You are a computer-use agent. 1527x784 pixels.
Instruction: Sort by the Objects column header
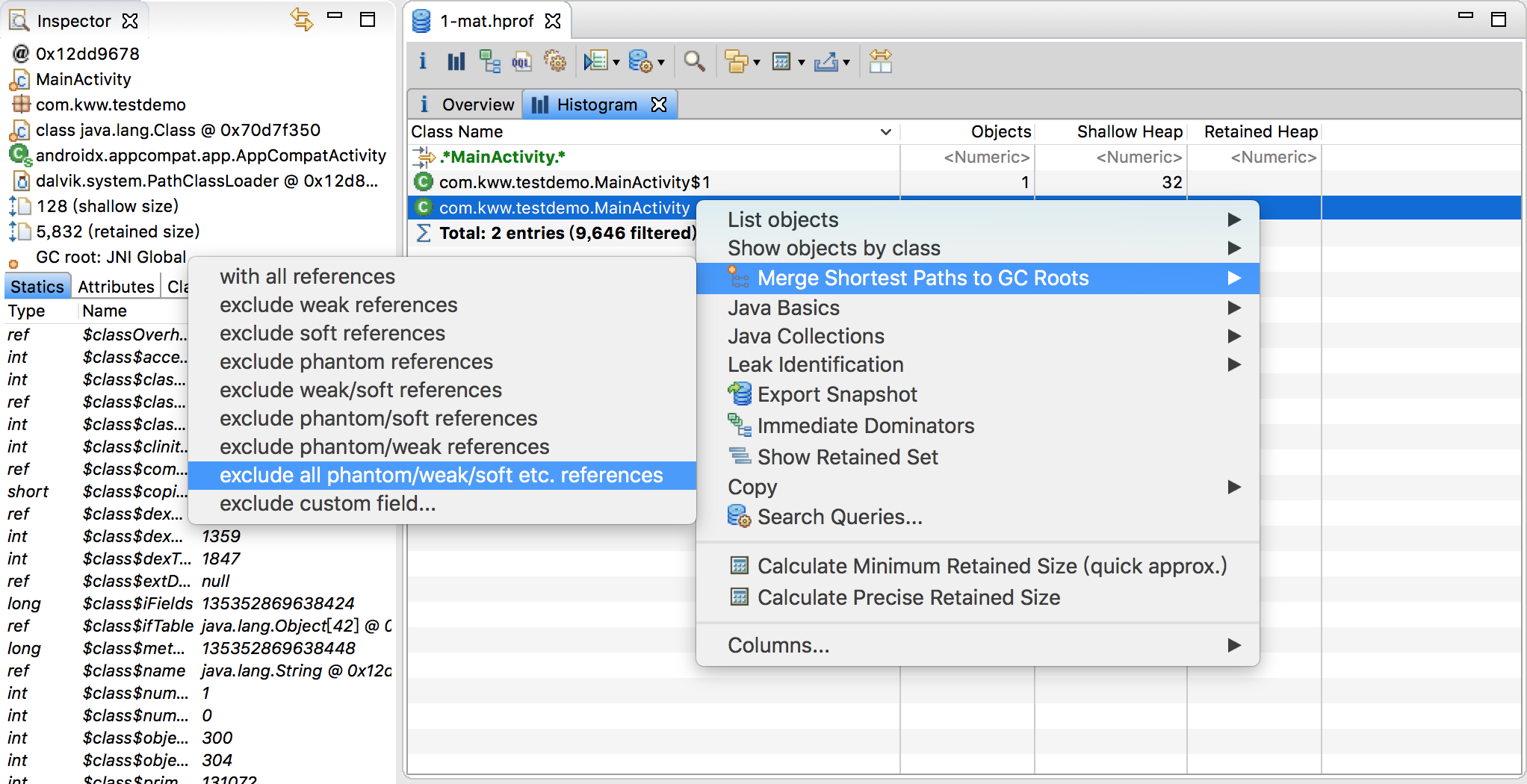click(968, 131)
